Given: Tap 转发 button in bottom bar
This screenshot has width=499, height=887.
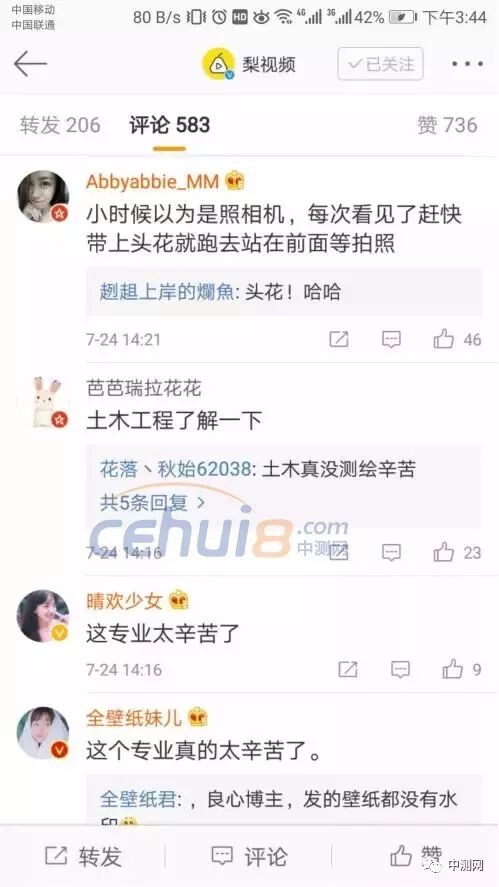Looking at the screenshot, I should [83, 856].
